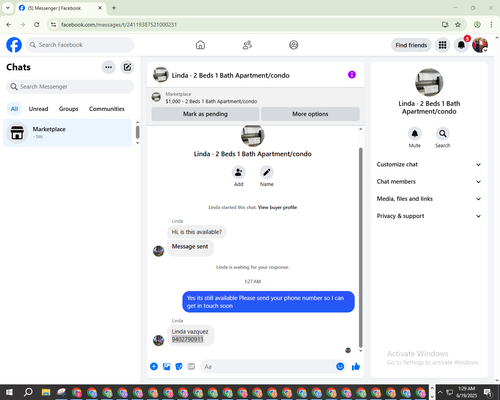500x400 pixels.
Task: Select the Messenger browser tab
Action: click(x=60, y=8)
